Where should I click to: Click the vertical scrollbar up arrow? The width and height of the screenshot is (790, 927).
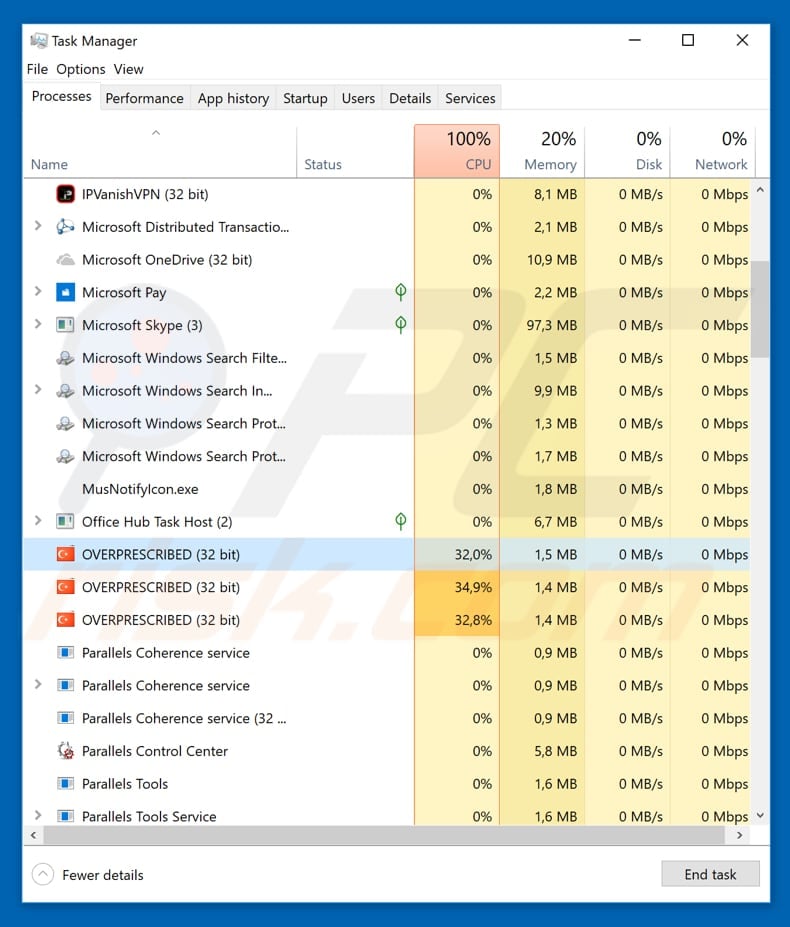coord(760,190)
